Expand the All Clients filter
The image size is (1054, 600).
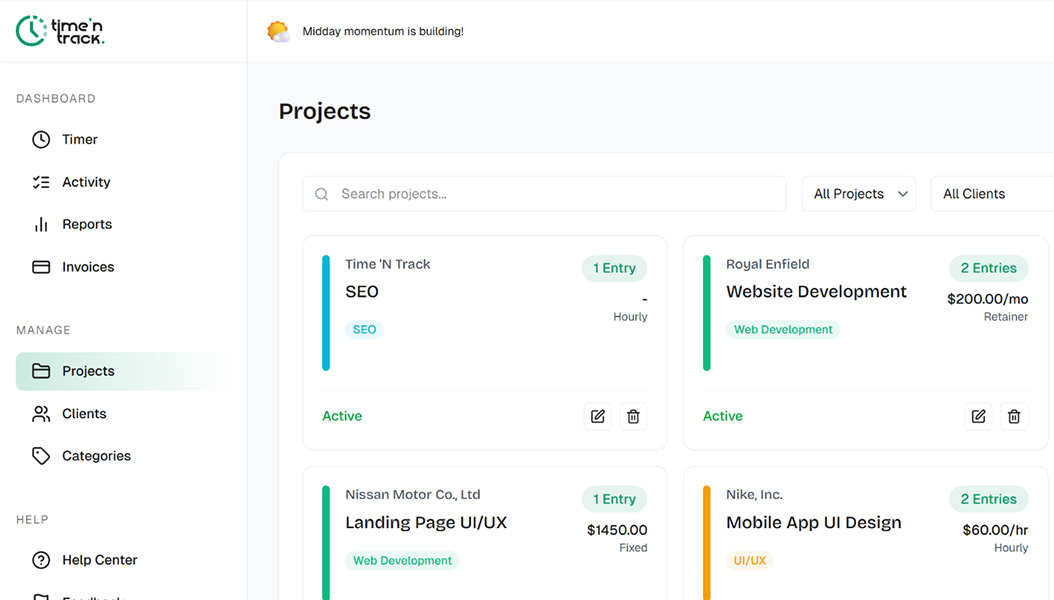pyautogui.click(x=990, y=194)
